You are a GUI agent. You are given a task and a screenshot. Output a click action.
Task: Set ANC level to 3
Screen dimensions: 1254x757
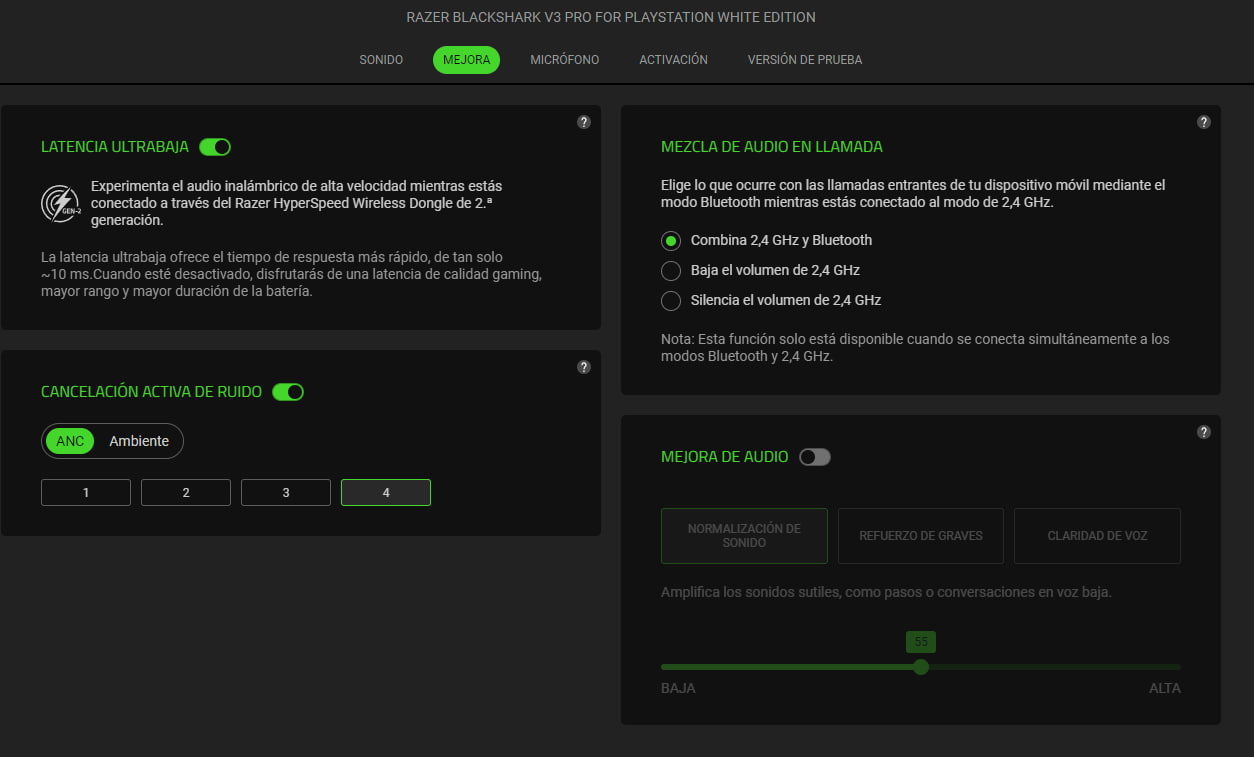286,493
